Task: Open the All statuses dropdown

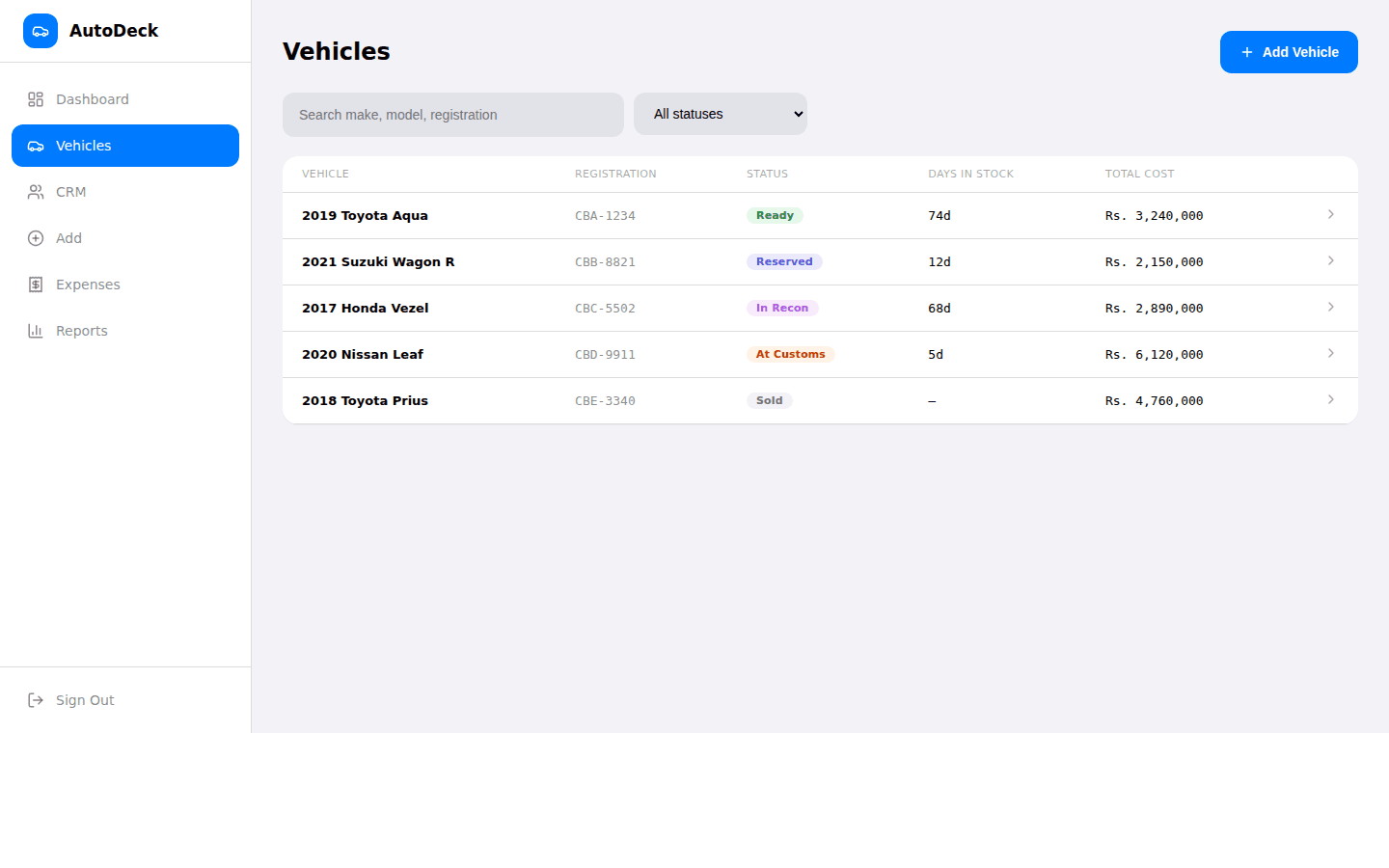Action: (721, 114)
